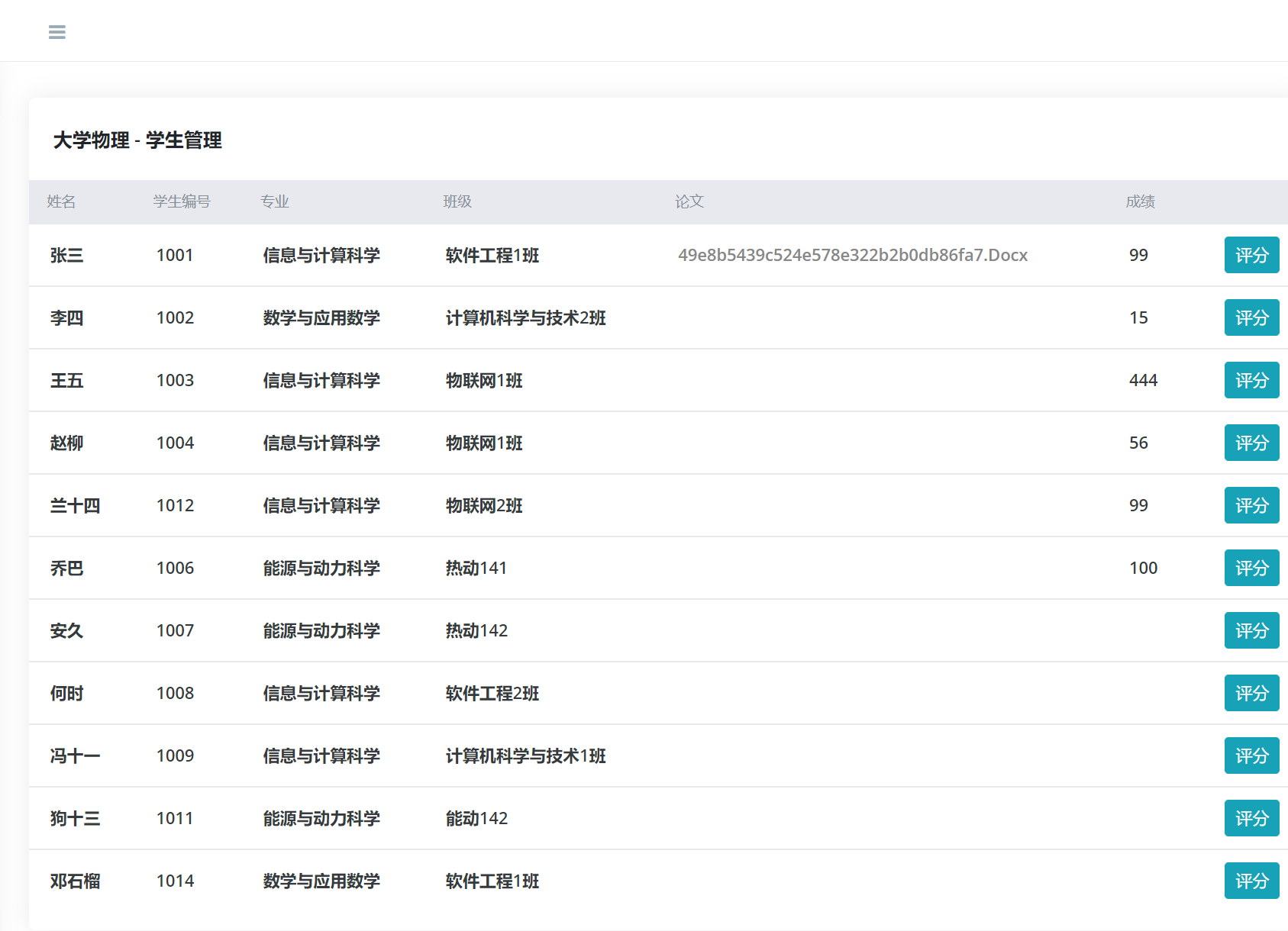1288x931 pixels.
Task: Click the 成绩 column header
Action: pyautogui.click(x=1140, y=201)
